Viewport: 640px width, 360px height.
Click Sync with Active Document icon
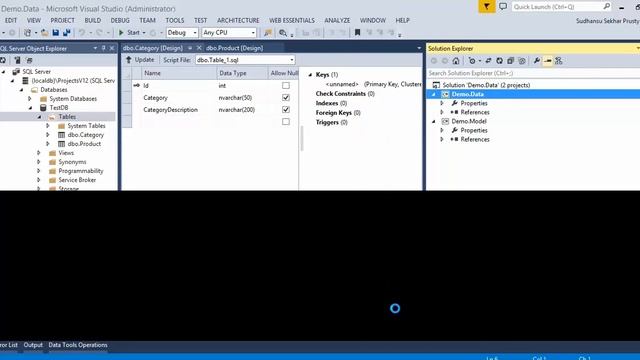tap(488, 61)
